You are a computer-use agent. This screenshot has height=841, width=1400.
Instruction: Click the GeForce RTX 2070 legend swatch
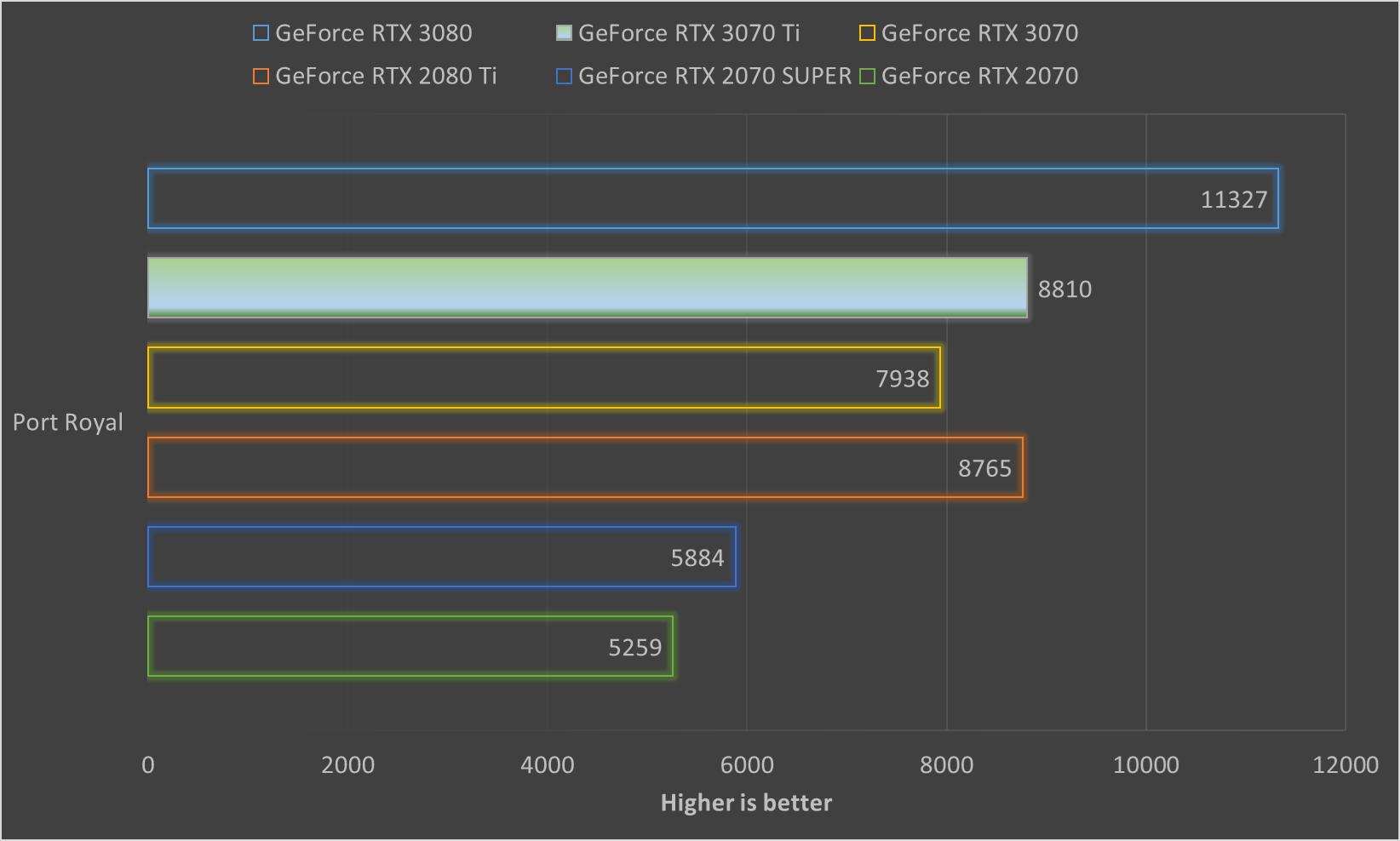click(x=866, y=75)
